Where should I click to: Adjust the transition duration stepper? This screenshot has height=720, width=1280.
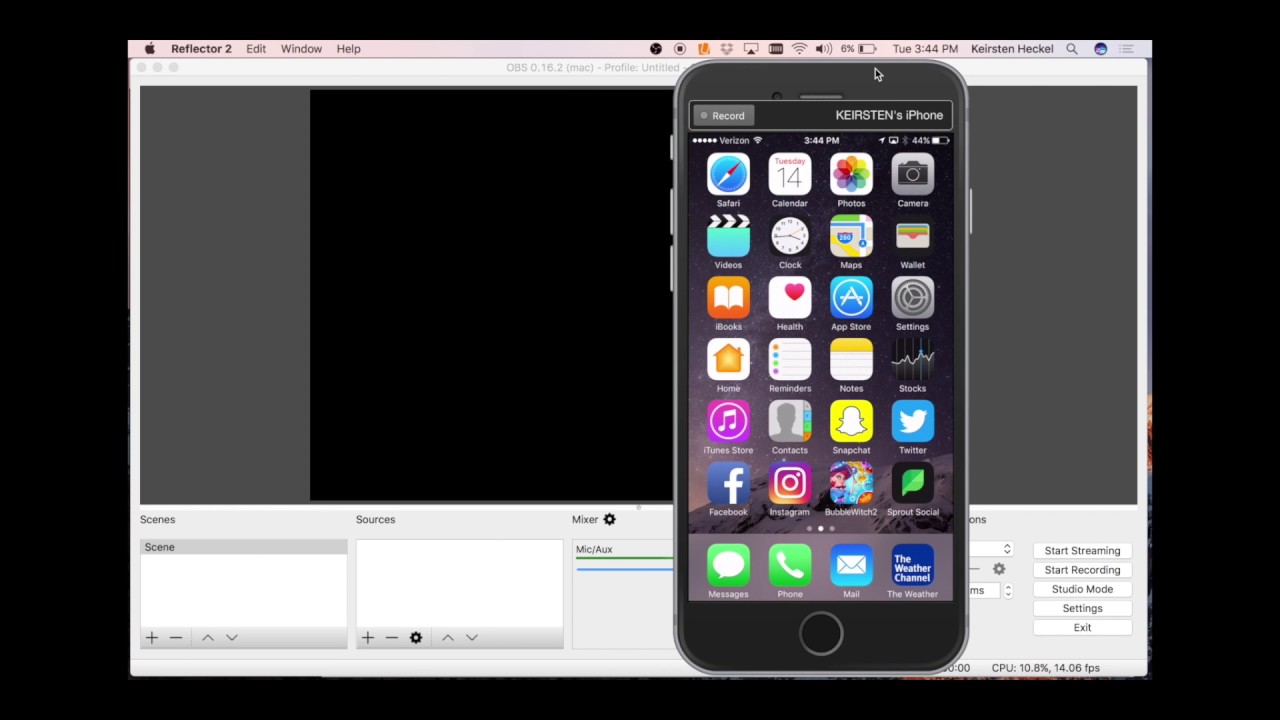coord(1007,591)
